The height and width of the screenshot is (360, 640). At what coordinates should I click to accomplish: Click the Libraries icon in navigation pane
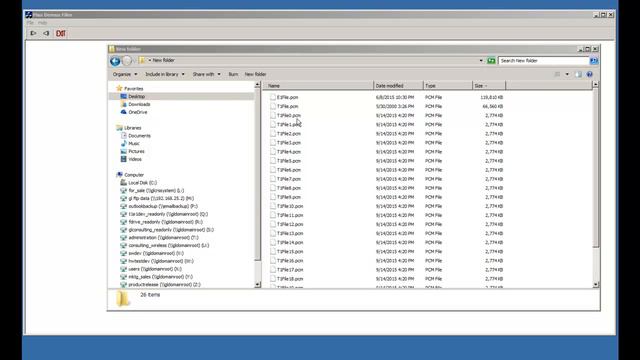point(119,128)
